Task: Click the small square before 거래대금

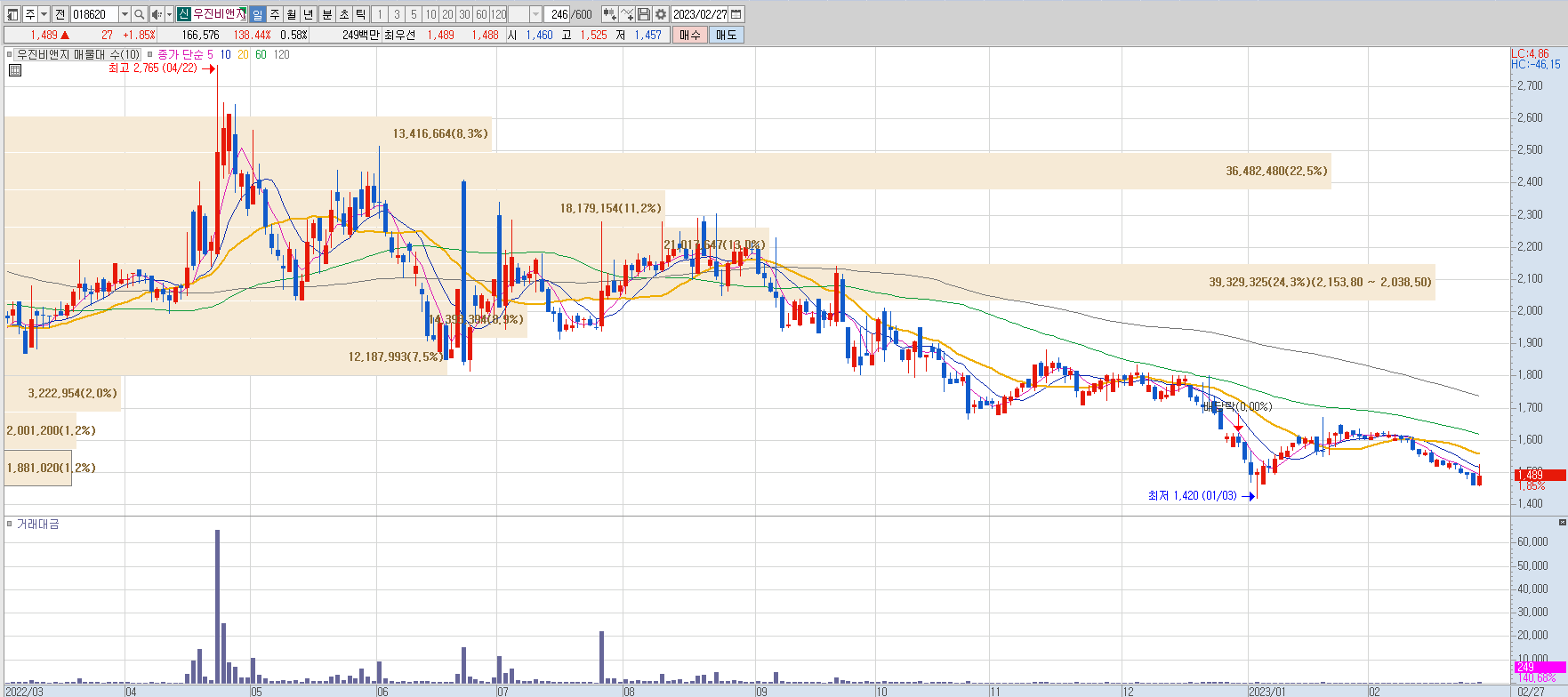Action: pos(10,524)
